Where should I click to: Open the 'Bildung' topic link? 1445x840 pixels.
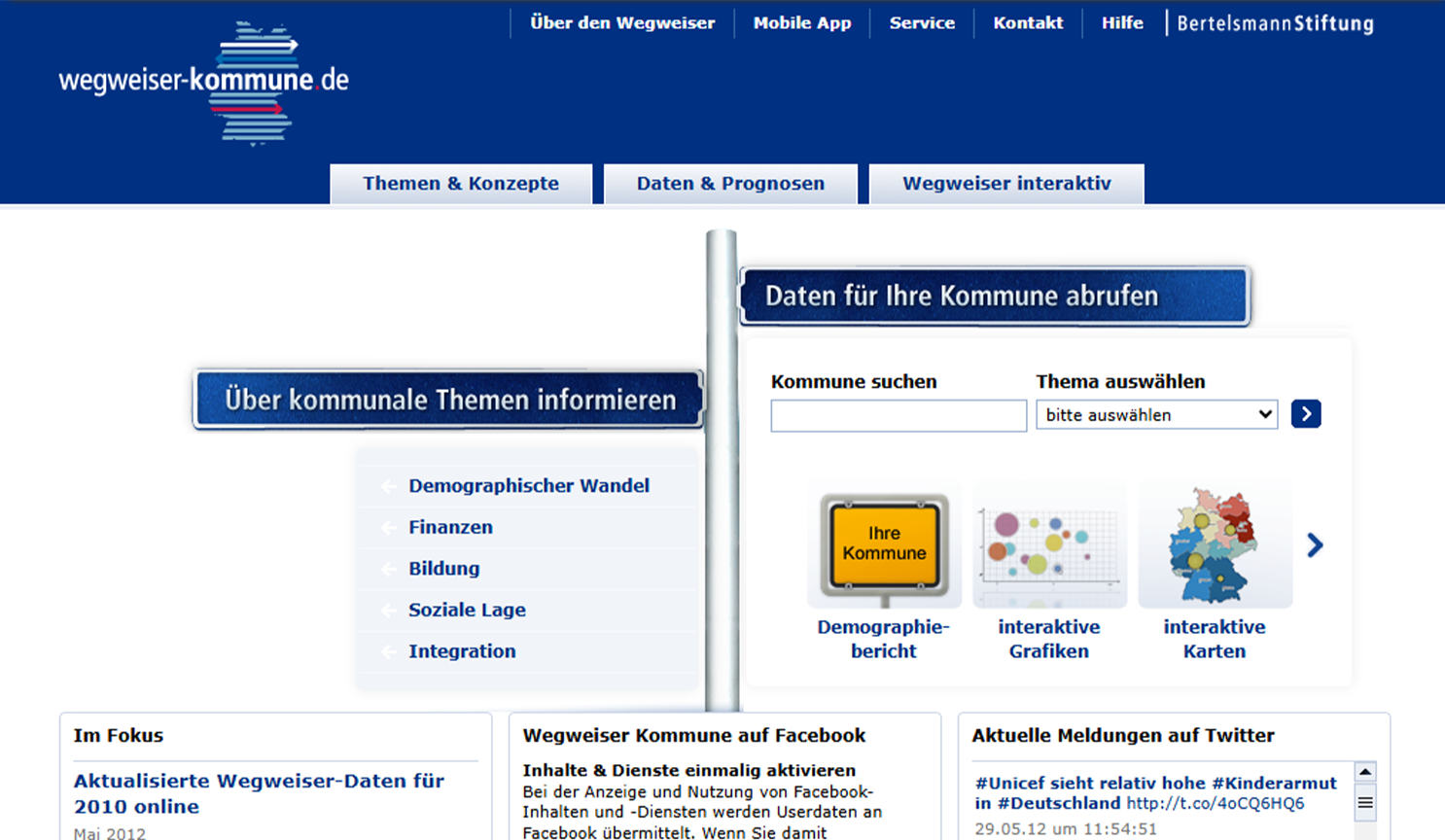coord(443,569)
